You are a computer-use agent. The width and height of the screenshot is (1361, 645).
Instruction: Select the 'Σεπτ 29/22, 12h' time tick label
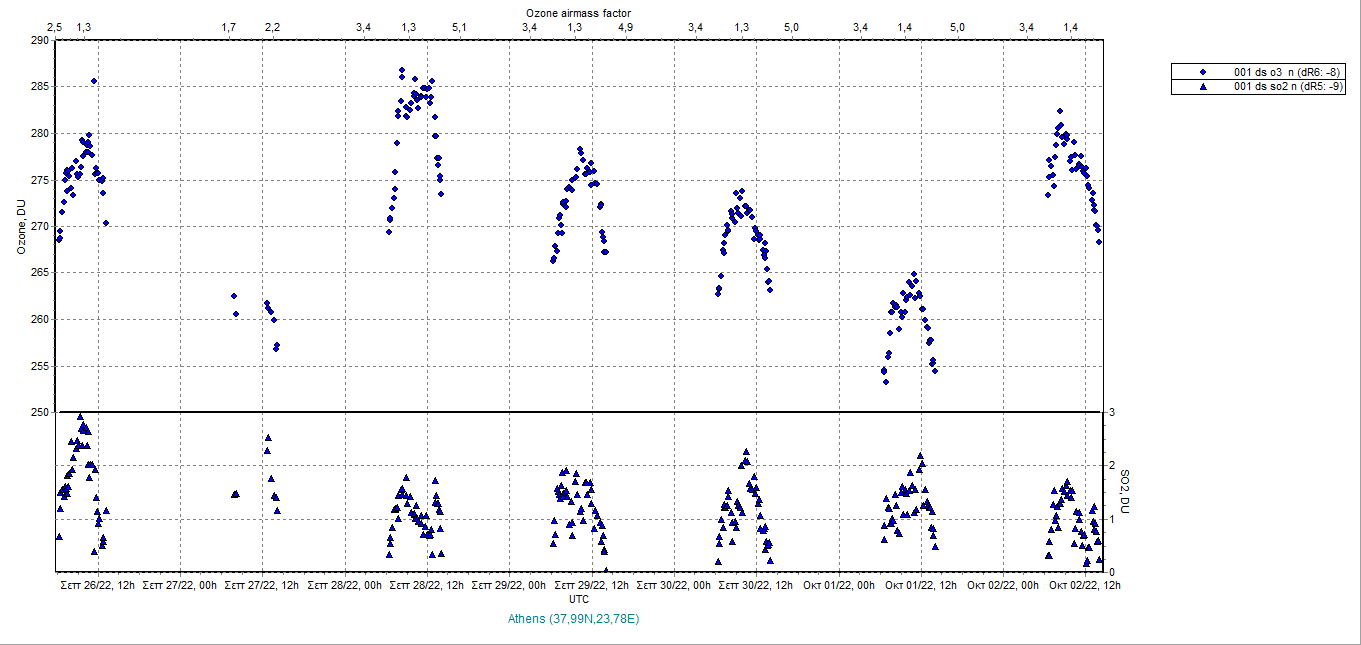[x=592, y=585]
